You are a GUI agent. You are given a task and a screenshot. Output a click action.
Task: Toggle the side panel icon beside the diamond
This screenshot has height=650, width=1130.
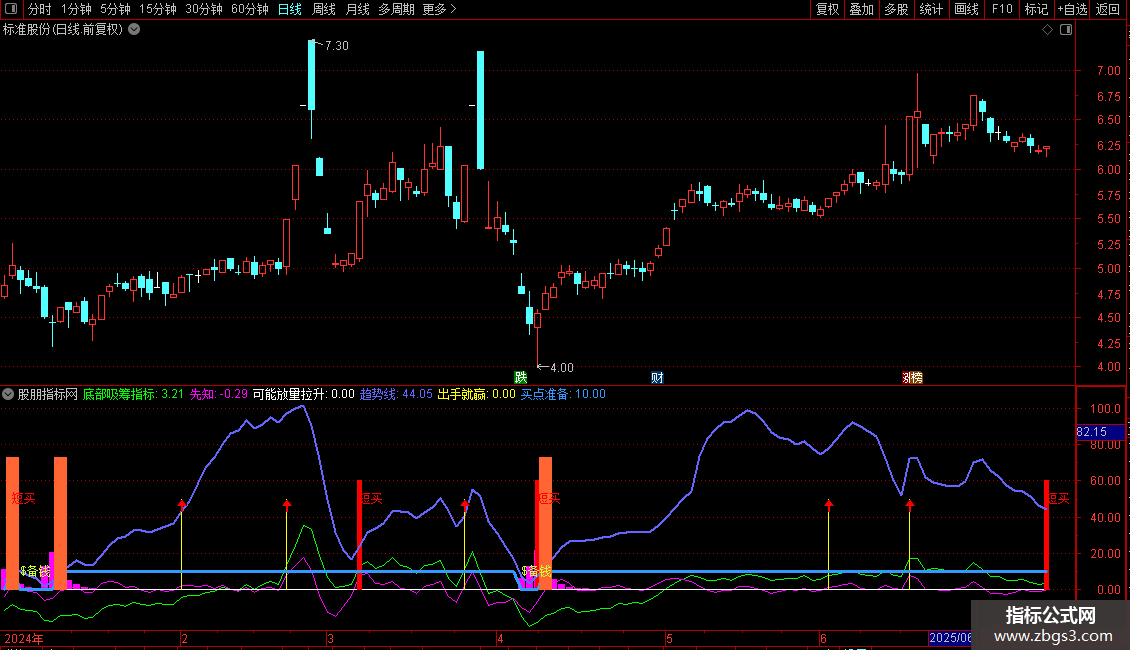coord(1066,30)
